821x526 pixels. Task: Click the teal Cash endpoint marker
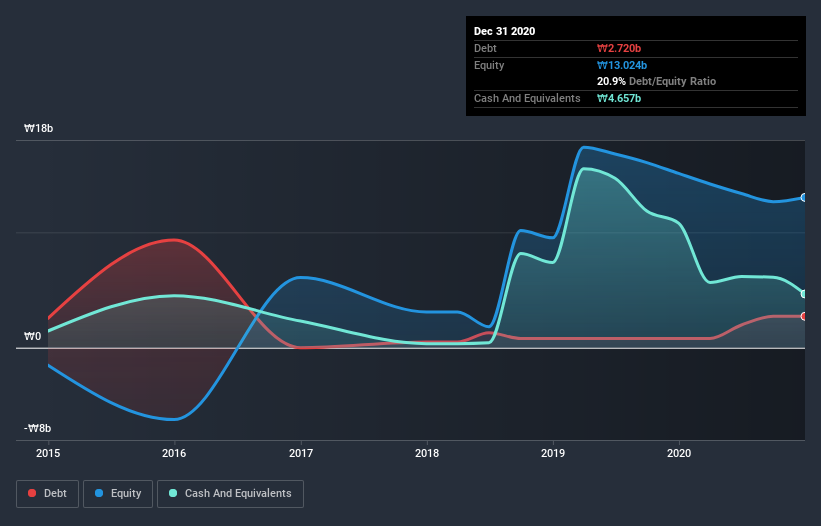click(x=804, y=294)
